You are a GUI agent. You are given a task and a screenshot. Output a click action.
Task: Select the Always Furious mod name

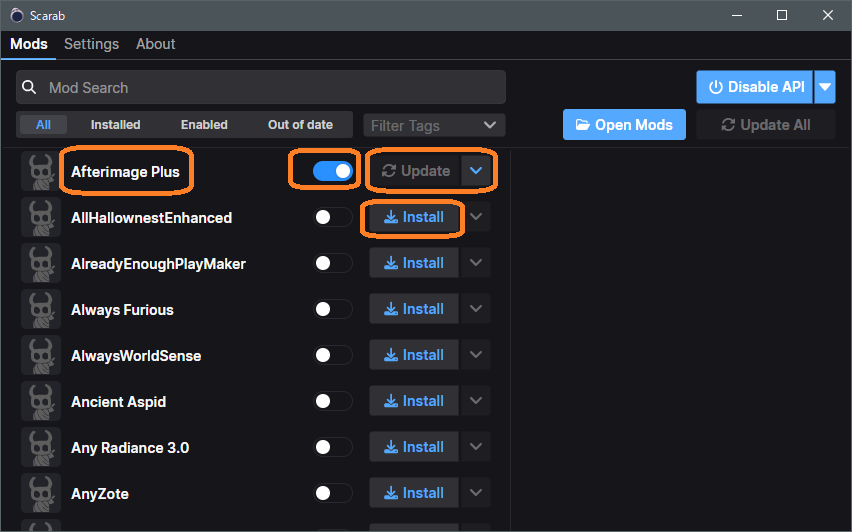pos(122,310)
